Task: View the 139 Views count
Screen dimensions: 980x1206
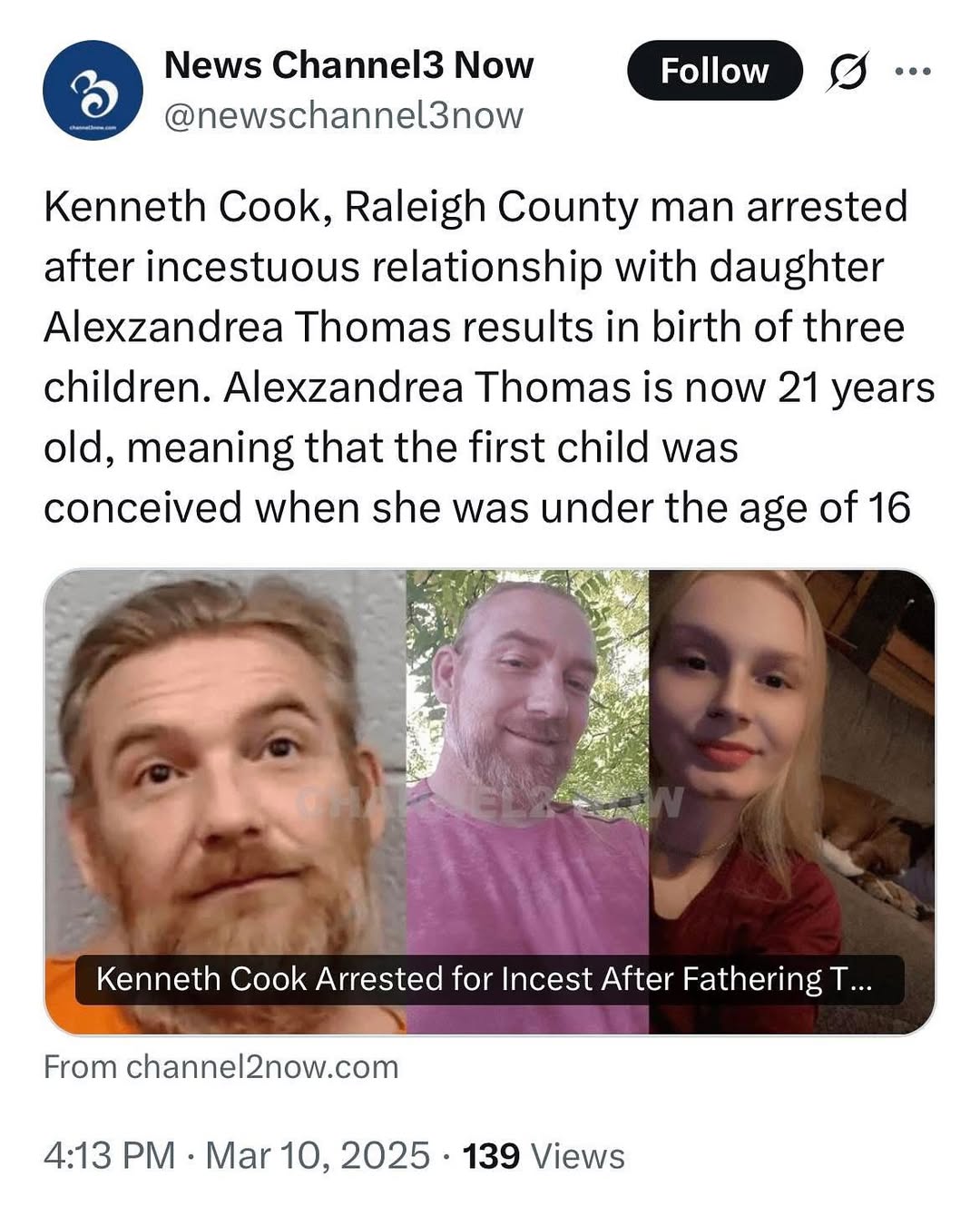Action: point(544,1155)
